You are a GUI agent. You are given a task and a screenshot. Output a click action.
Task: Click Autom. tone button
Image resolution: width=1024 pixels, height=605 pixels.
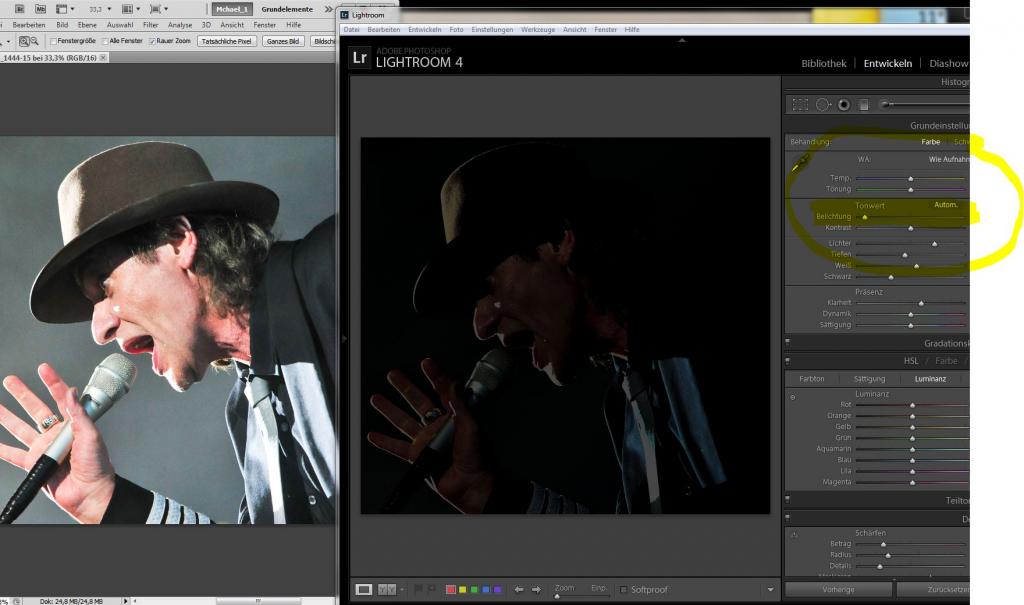(x=946, y=204)
